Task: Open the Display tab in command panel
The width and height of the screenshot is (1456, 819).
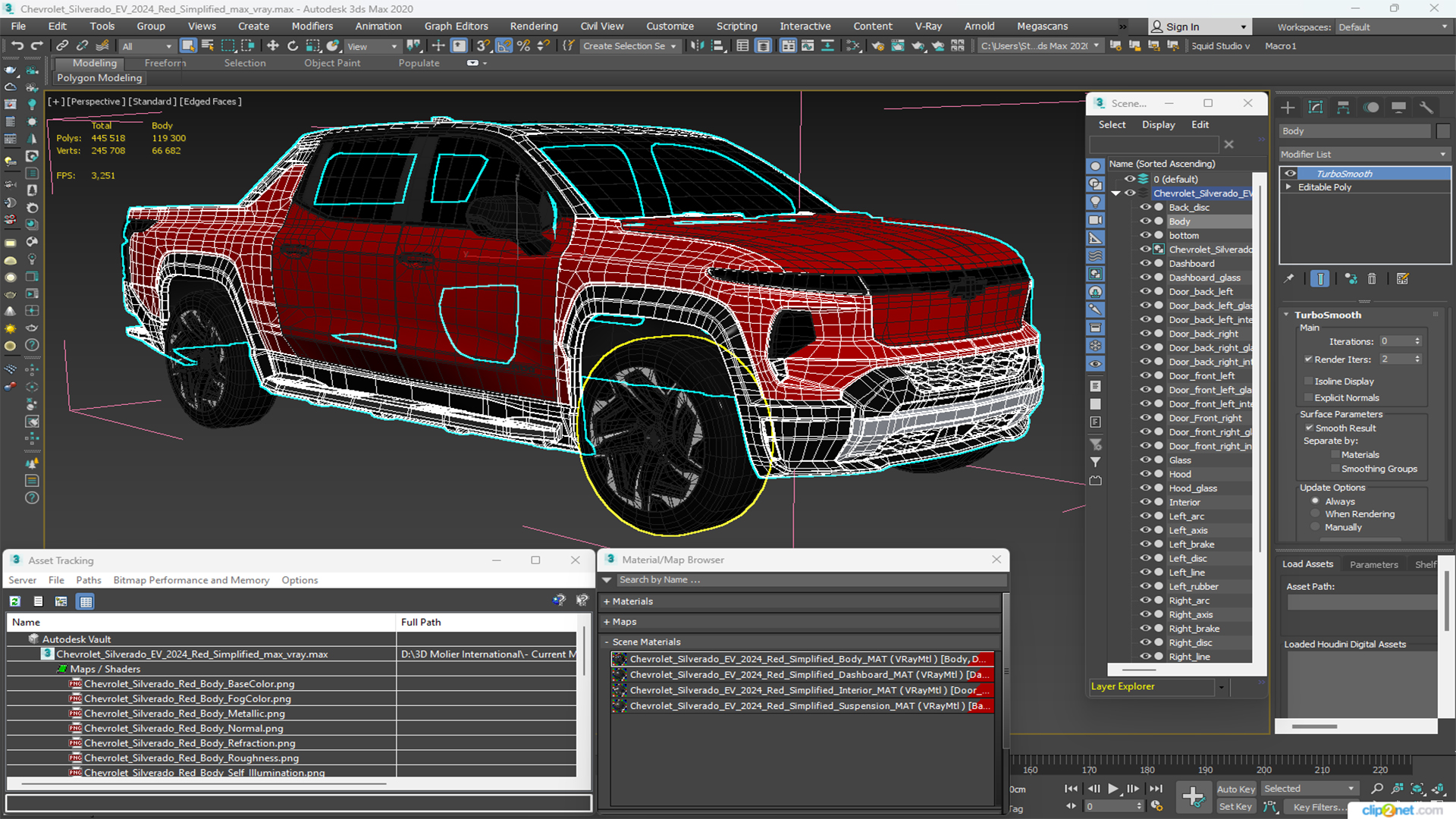Action: [x=1399, y=108]
